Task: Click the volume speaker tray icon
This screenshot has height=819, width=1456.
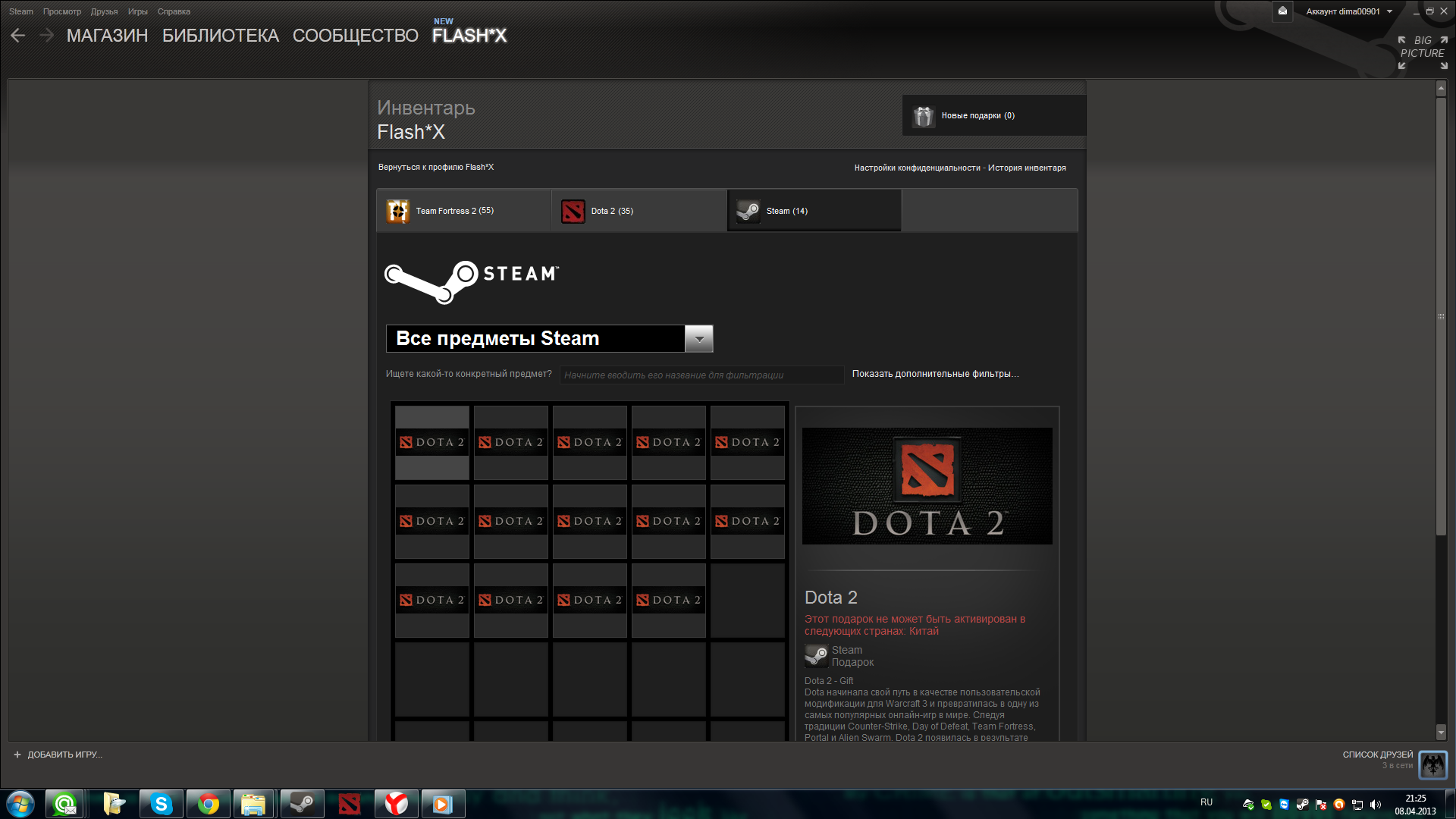Action: click(1376, 805)
